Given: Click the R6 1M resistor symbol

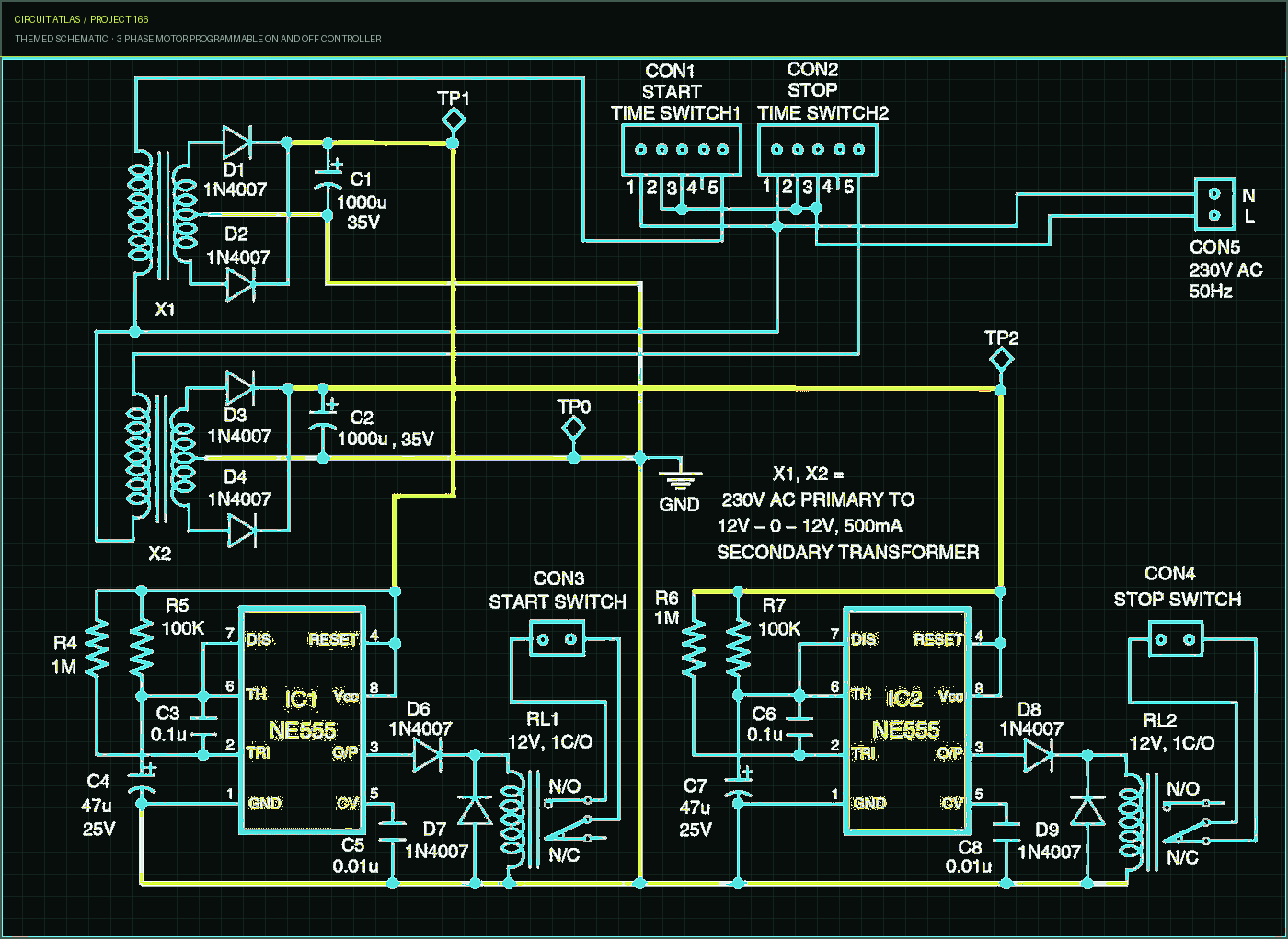Looking at the screenshot, I should 693,649.
